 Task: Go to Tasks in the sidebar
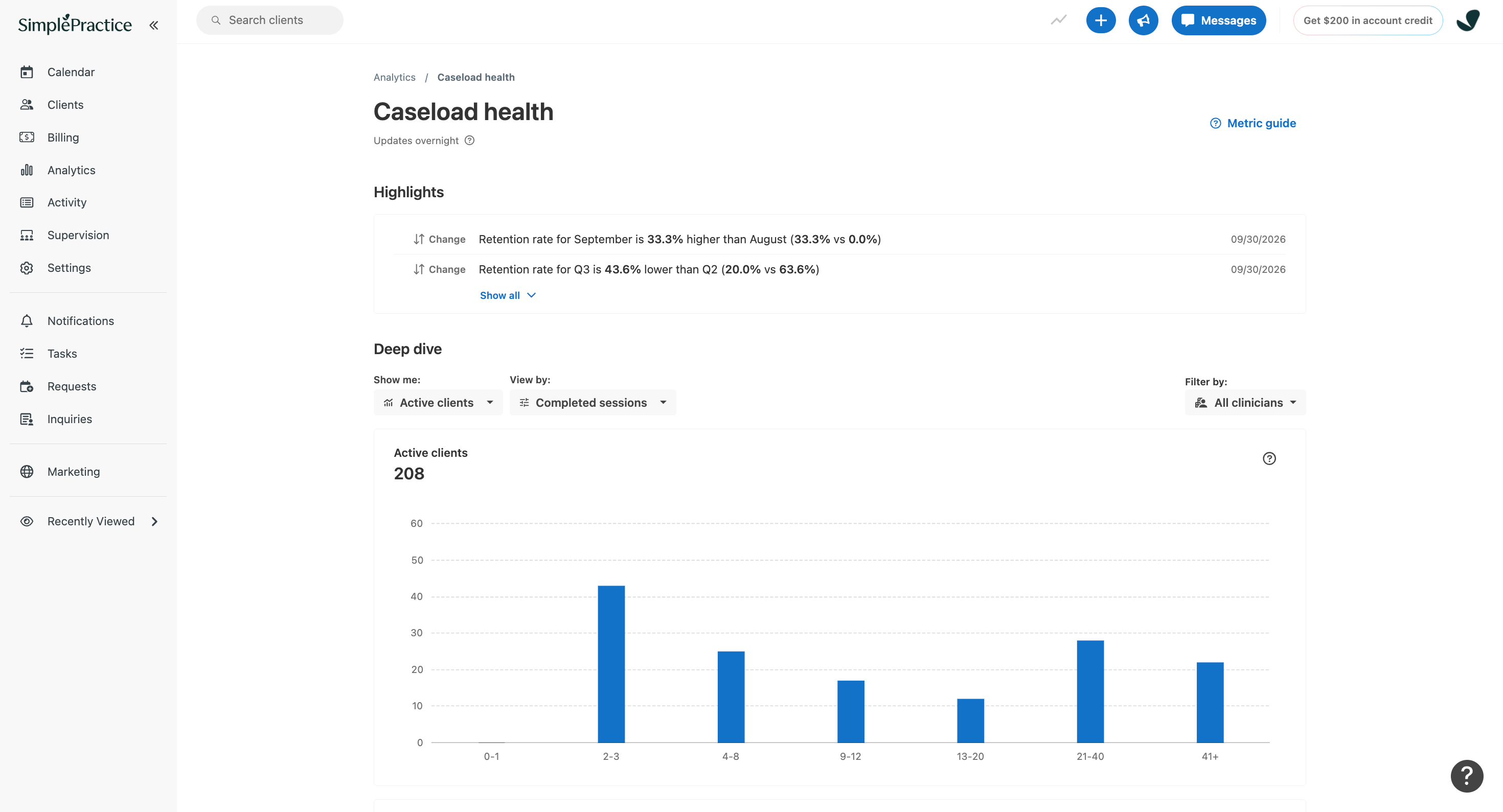(x=62, y=354)
